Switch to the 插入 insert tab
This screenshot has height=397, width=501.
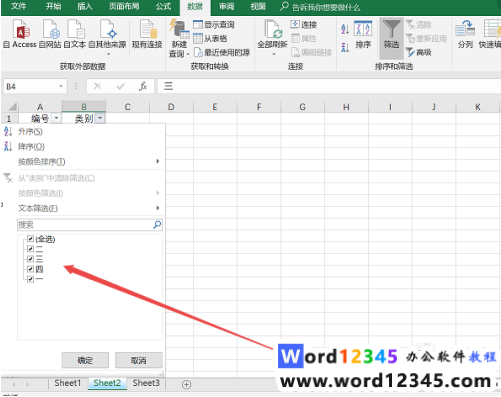85,6
